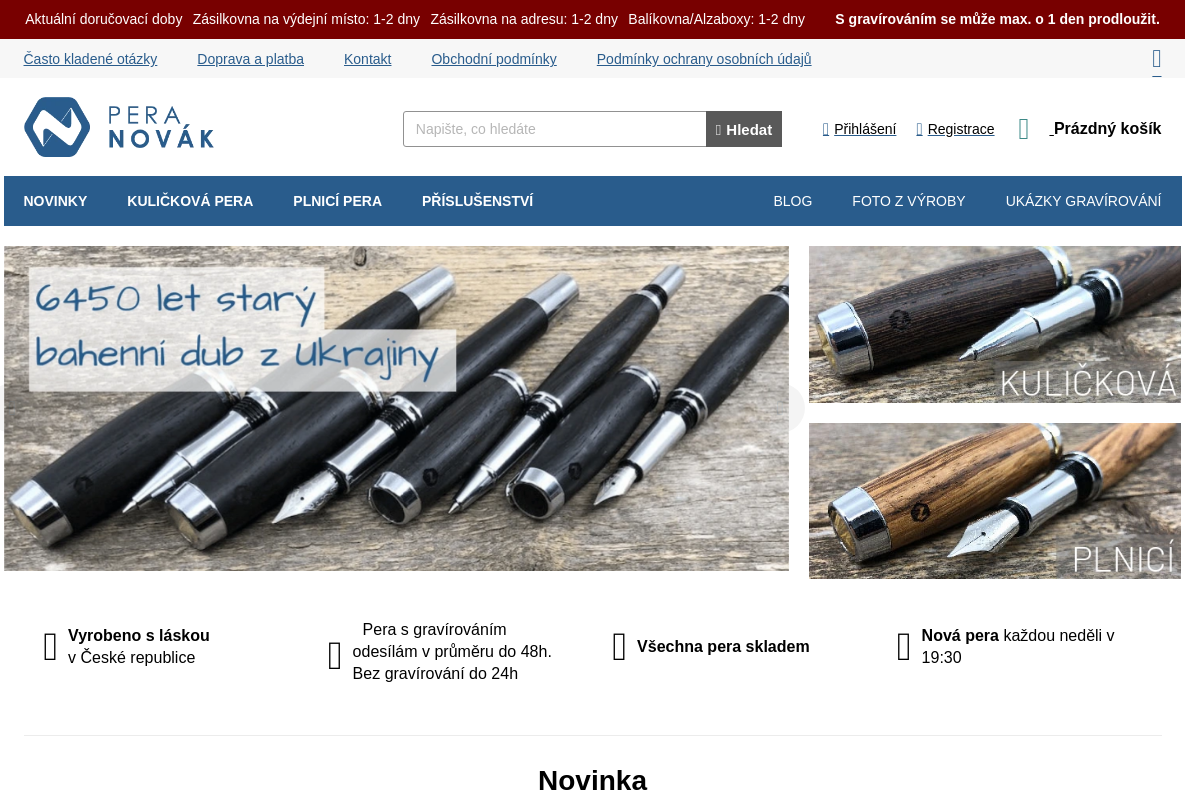Open Plnicí pera category
This screenshot has height=800, width=1200.
tap(337, 201)
